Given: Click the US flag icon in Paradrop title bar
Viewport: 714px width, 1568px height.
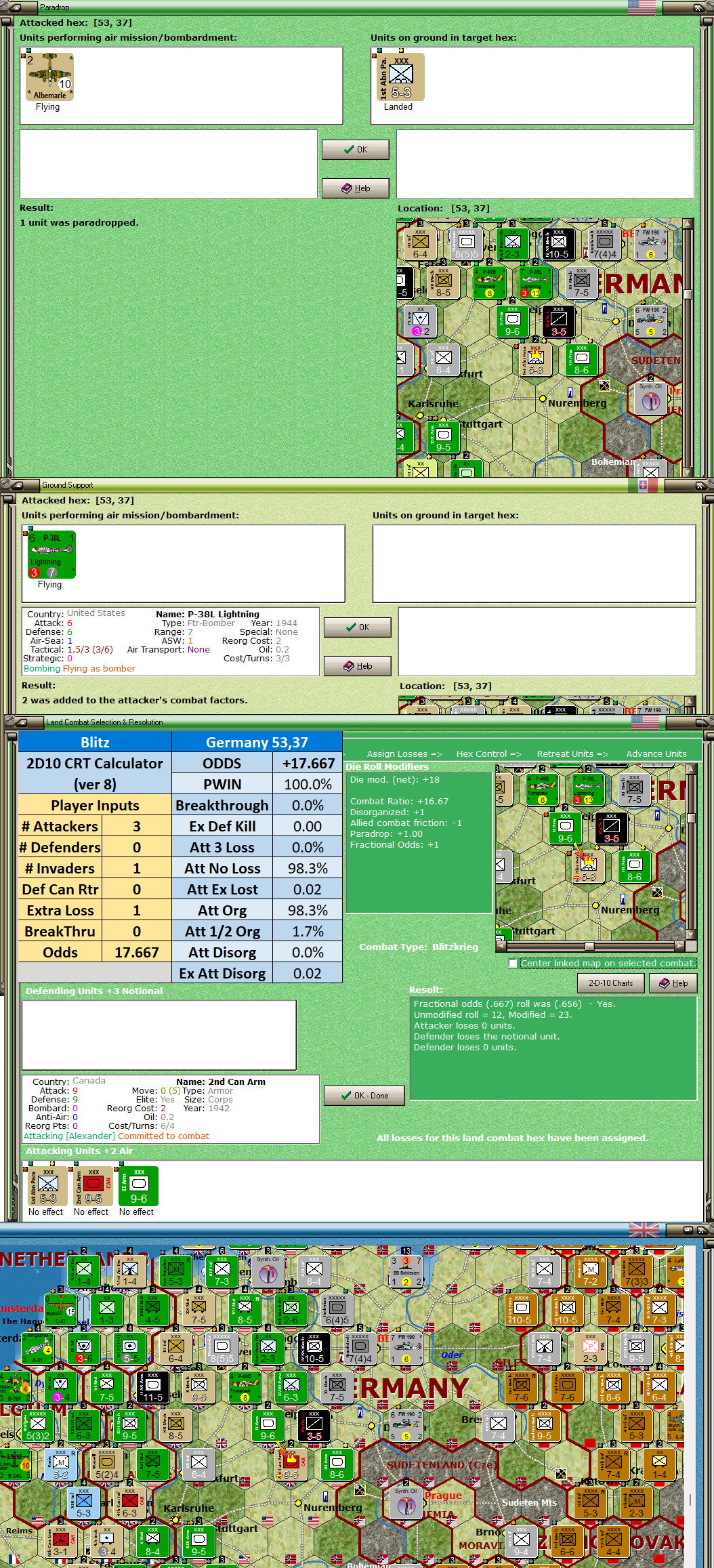Looking at the screenshot, I should (x=642, y=7).
